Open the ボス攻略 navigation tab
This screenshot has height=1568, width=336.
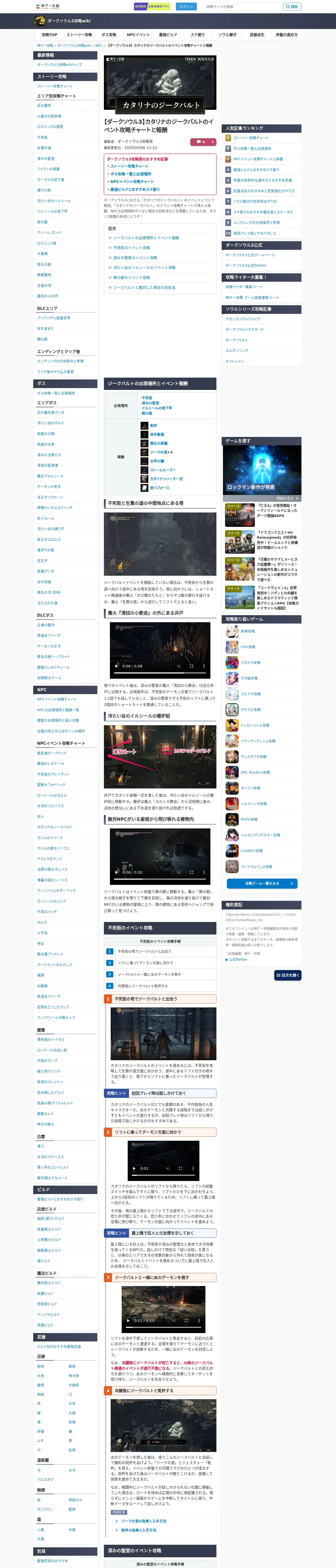pos(109,35)
